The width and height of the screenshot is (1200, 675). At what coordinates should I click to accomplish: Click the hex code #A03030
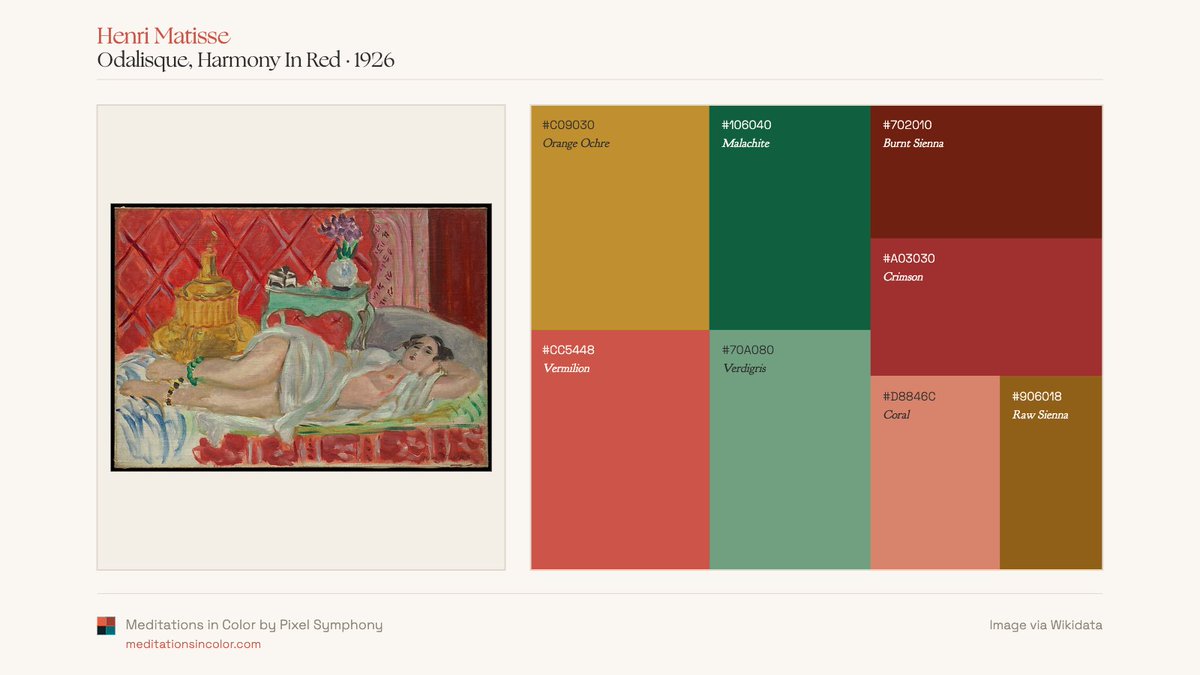pos(909,259)
